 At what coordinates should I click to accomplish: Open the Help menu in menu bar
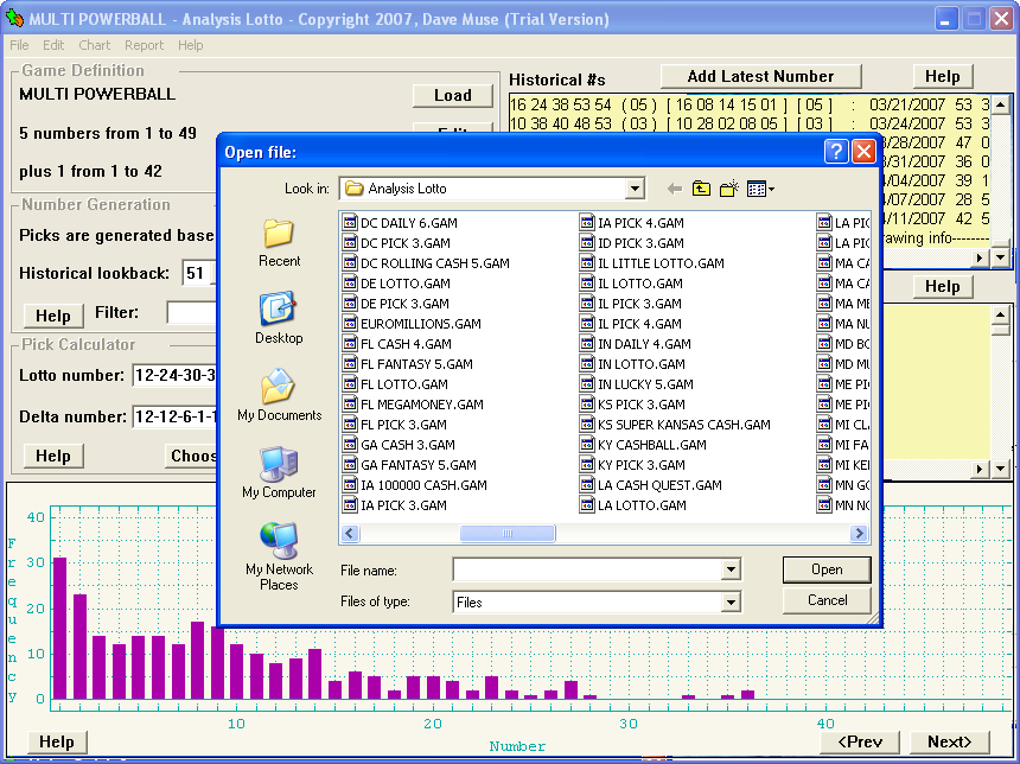tap(191, 45)
